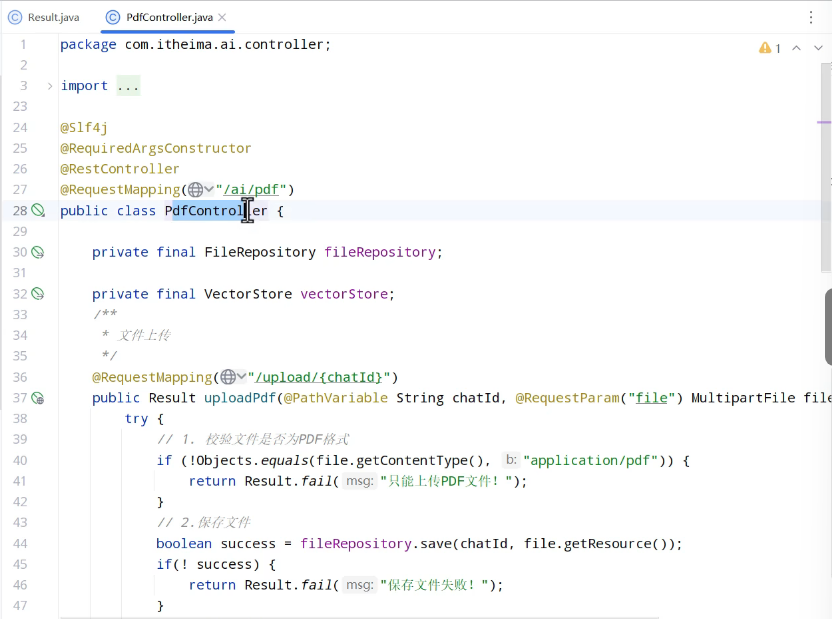832x619 pixels.
Task: Click the try keyword on line 38
Action: point(136,419)
